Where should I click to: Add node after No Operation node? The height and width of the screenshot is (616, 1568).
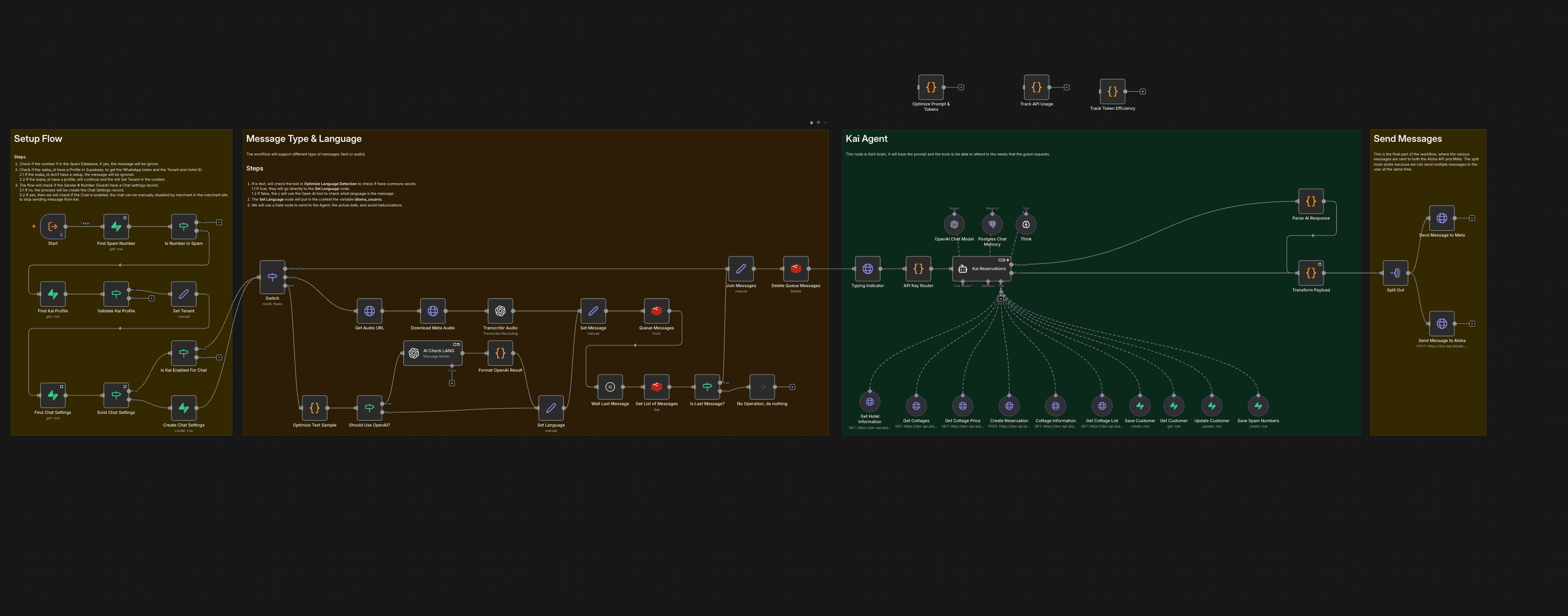tap(792, 387)
